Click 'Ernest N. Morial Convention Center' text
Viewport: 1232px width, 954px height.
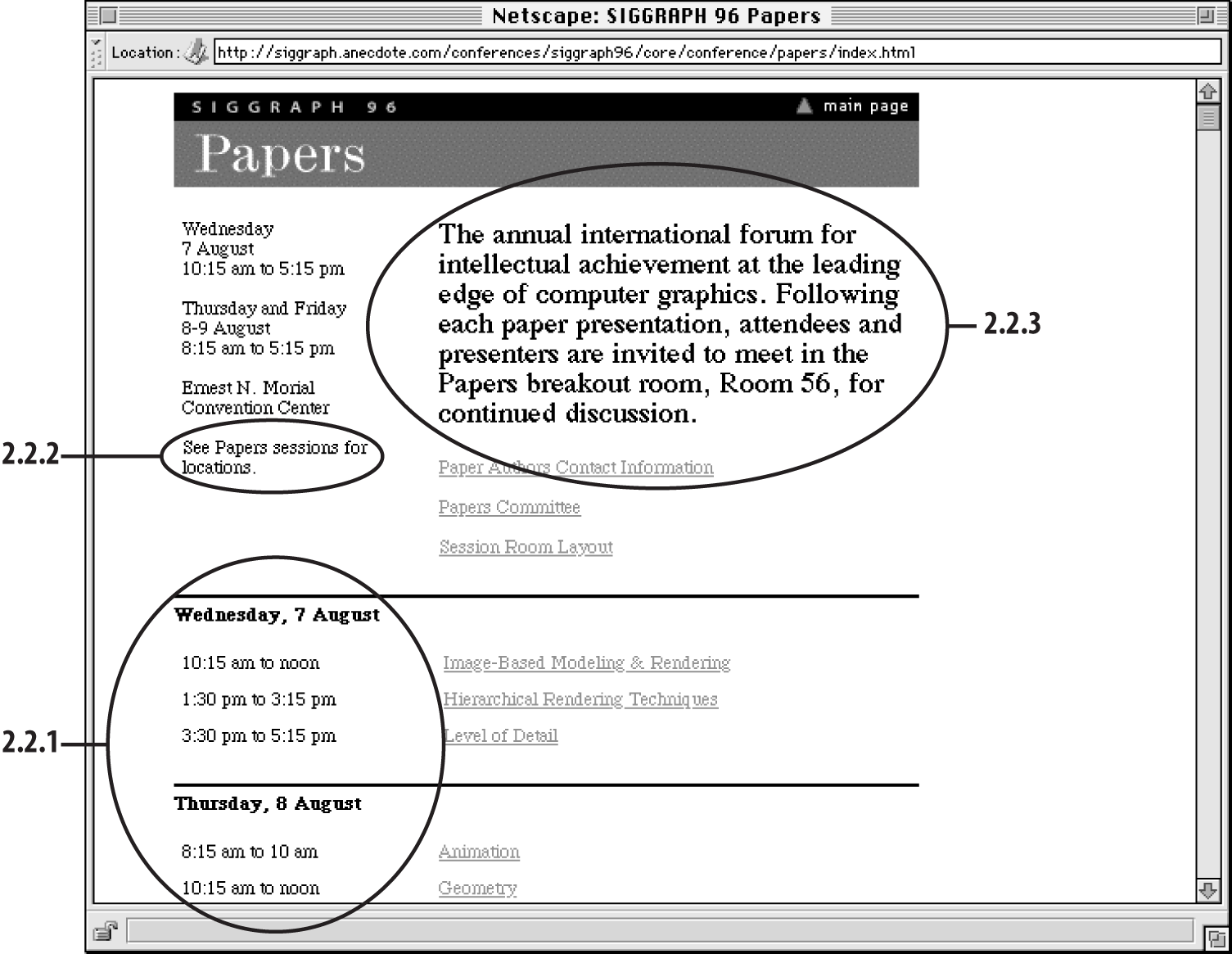coord(255,398)
